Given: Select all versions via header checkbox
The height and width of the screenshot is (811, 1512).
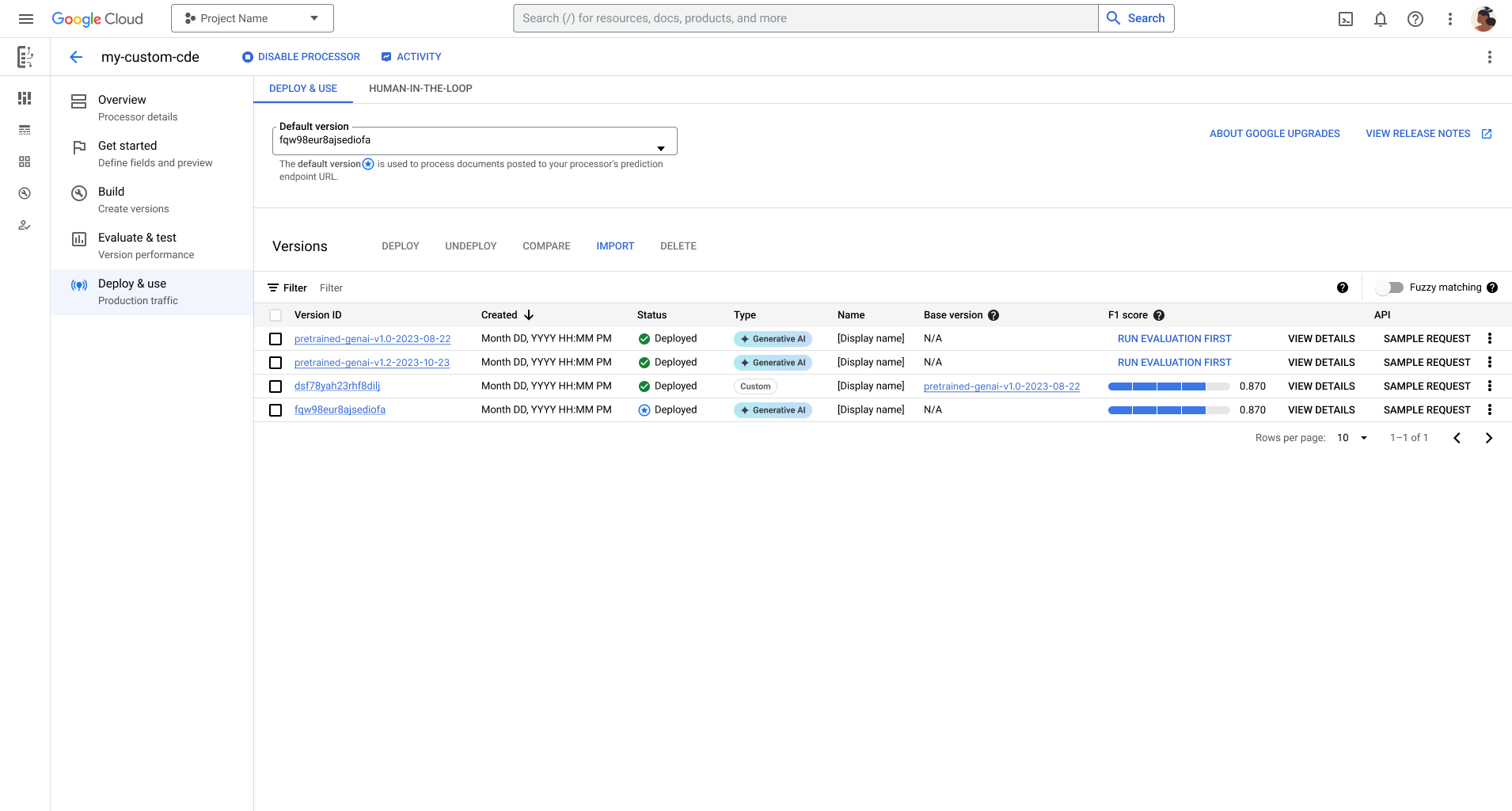Looking at the screenshot, I should [x=275, y=314].
